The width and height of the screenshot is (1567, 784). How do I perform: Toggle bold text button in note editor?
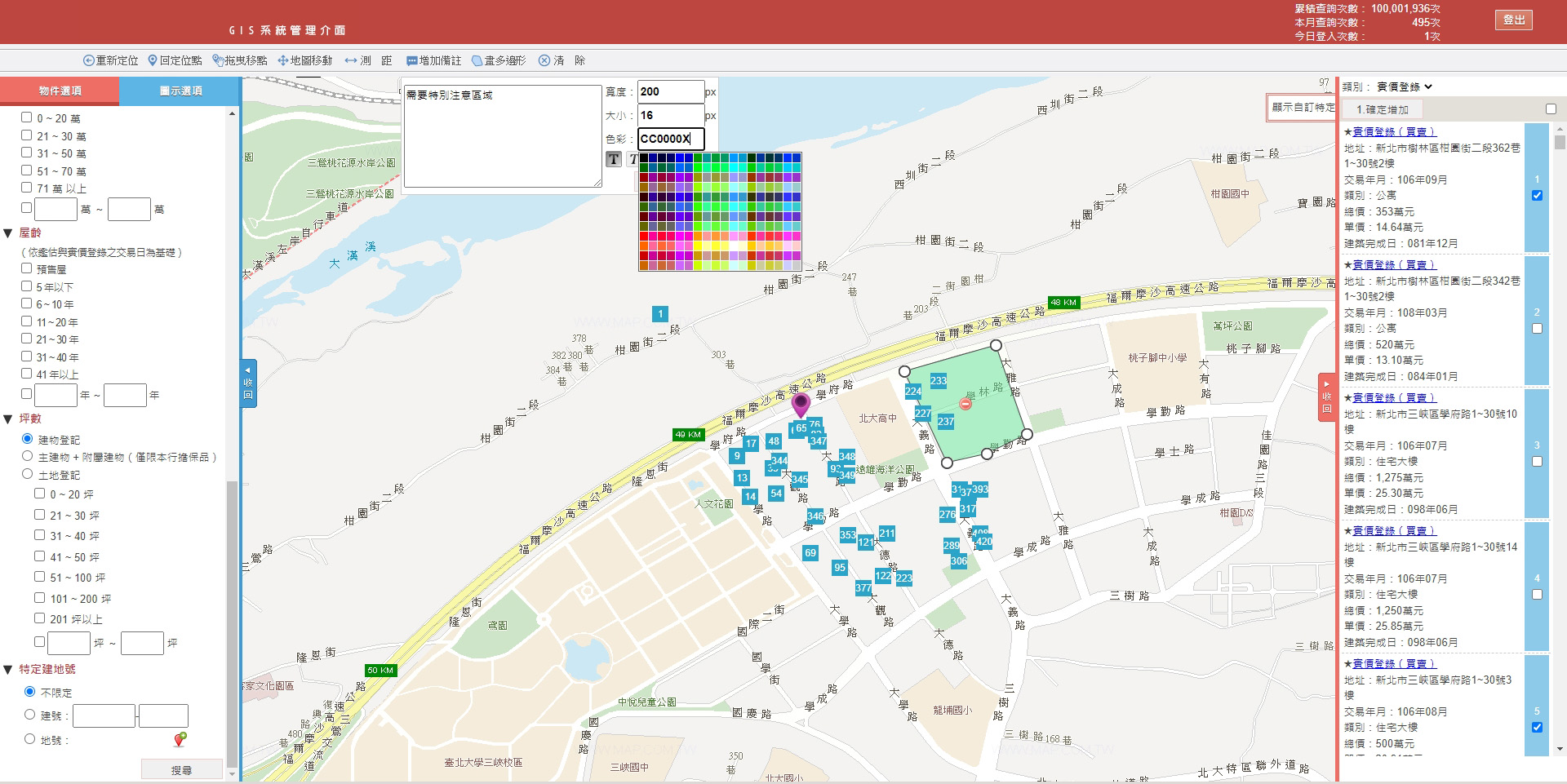click(x=614, y=159)
